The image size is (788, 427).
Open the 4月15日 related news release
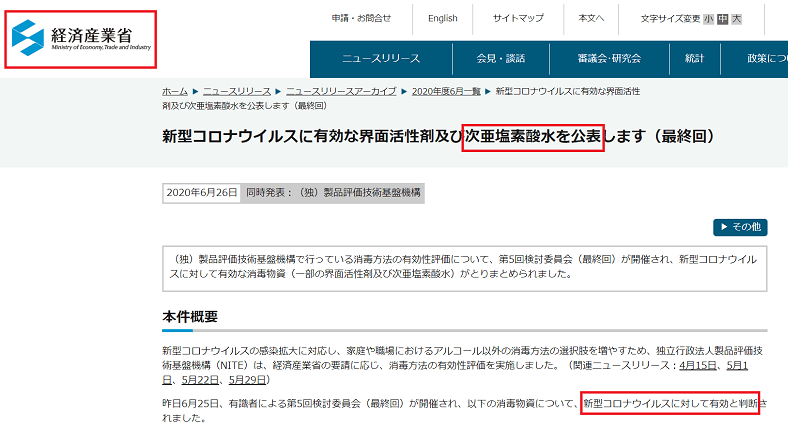click(698, 365)
